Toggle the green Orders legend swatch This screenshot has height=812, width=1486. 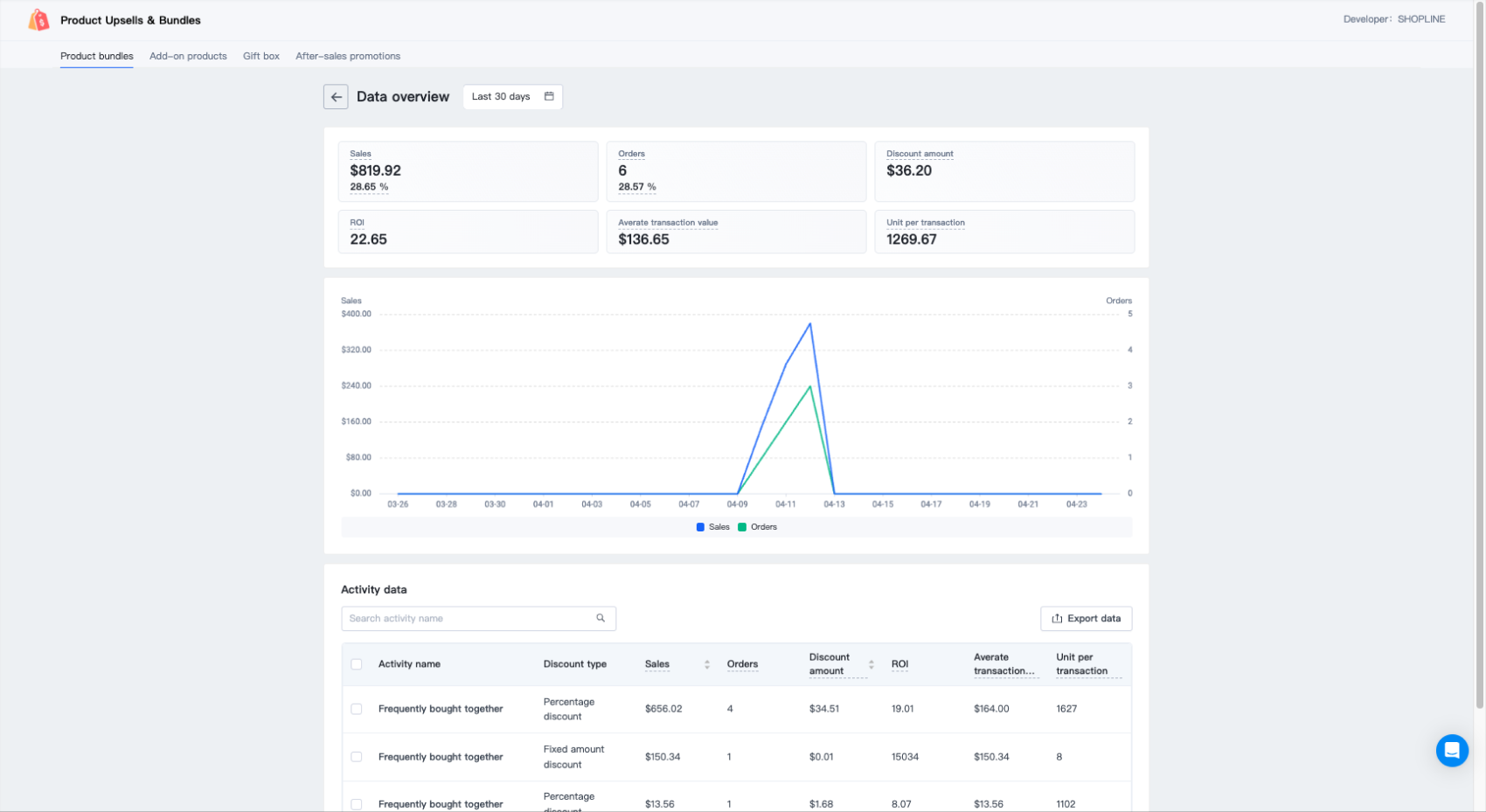point(742,527)
